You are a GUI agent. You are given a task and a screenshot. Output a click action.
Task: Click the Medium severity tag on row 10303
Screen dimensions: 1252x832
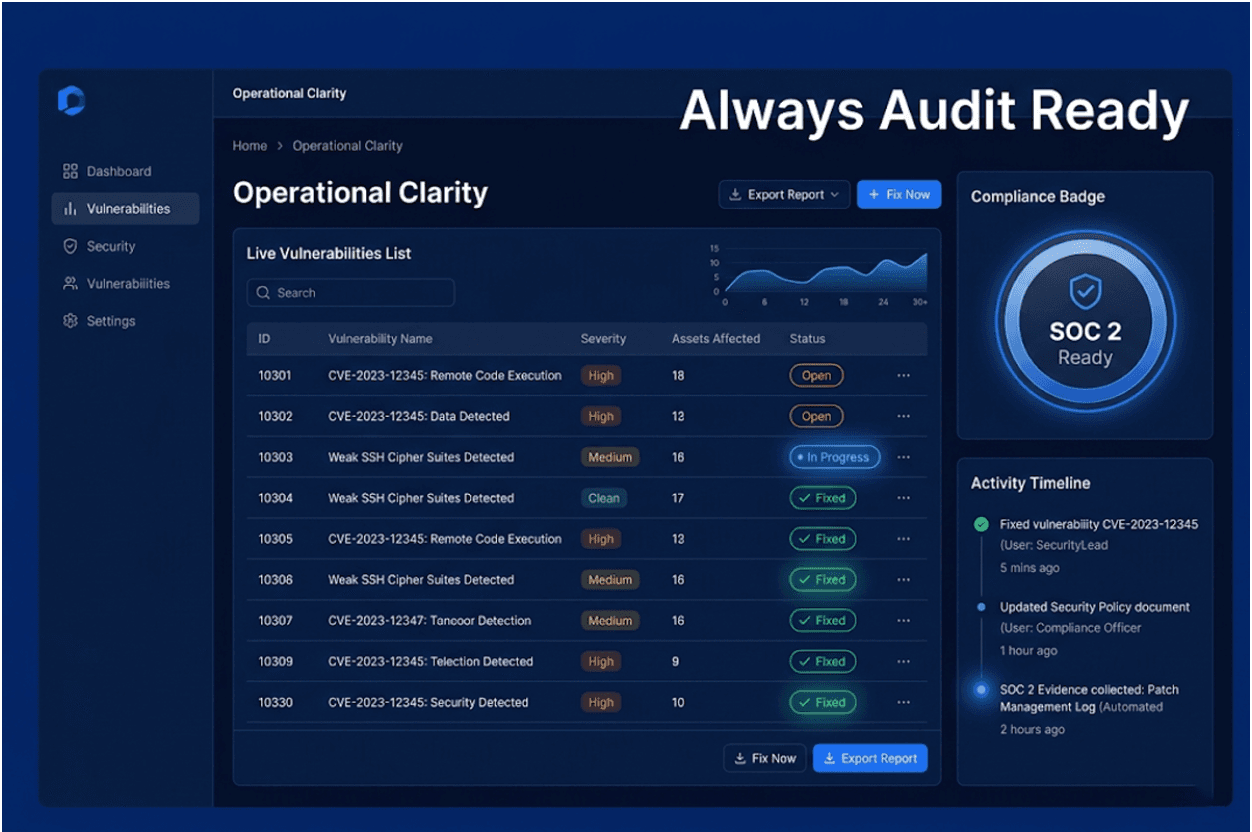(610, 457)
